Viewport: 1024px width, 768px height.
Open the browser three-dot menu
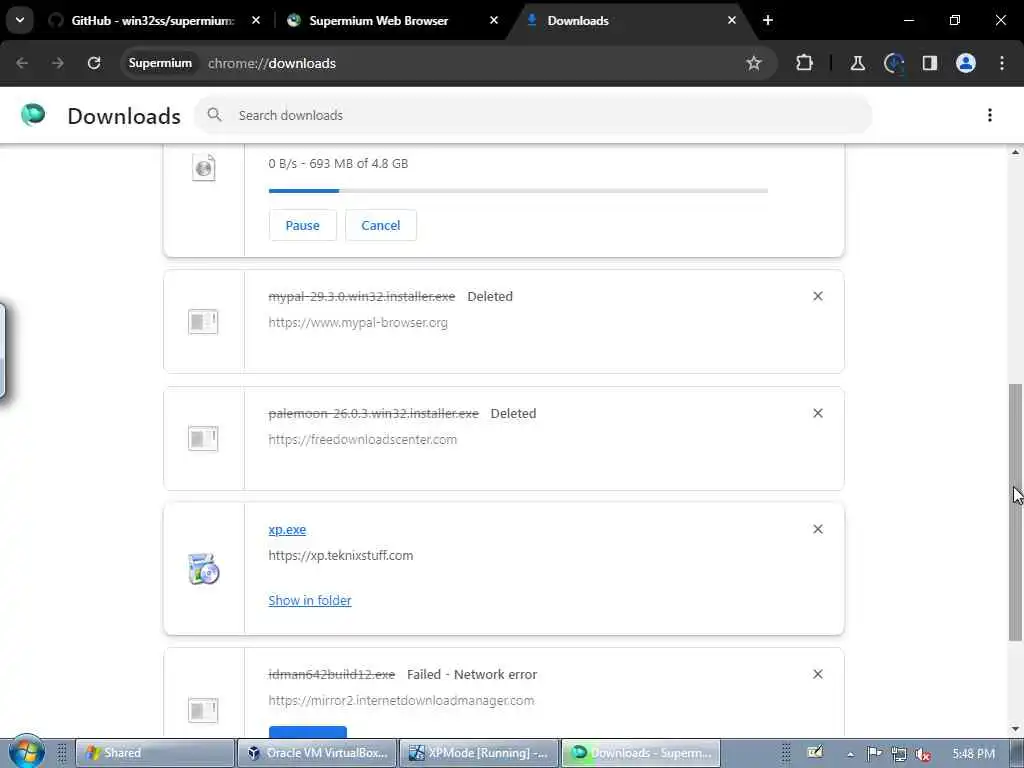coord(1002,63)
